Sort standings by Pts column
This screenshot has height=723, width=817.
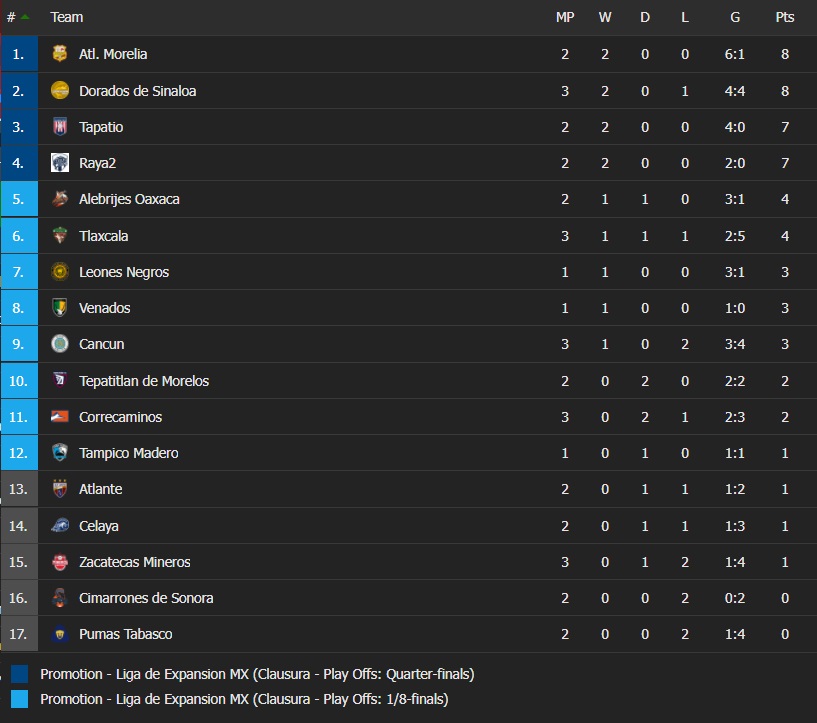pos(784,17)
